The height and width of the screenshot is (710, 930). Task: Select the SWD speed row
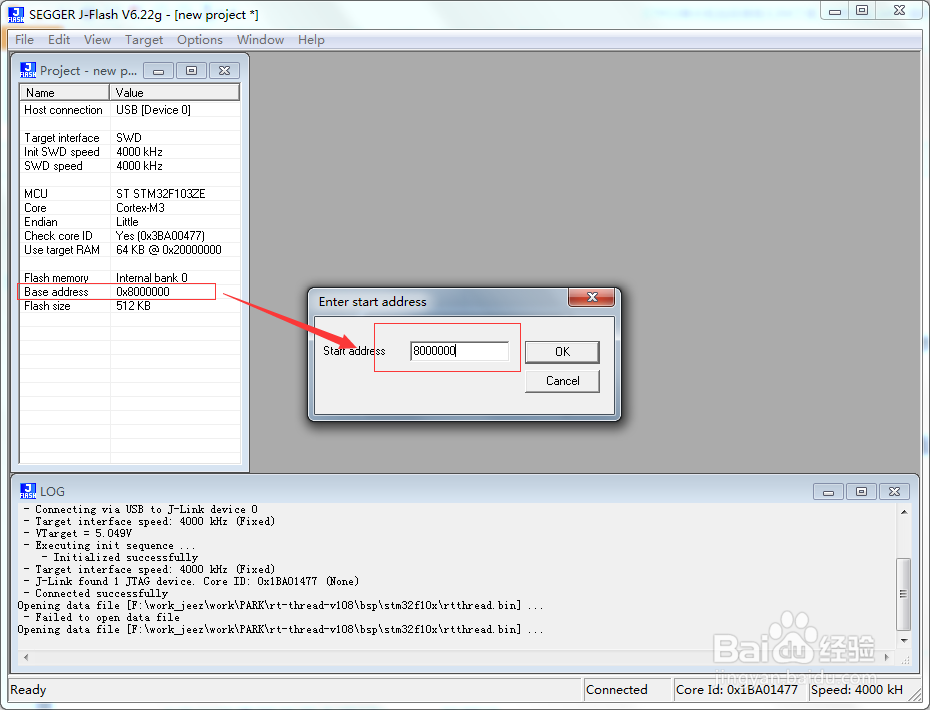(130, 166)
